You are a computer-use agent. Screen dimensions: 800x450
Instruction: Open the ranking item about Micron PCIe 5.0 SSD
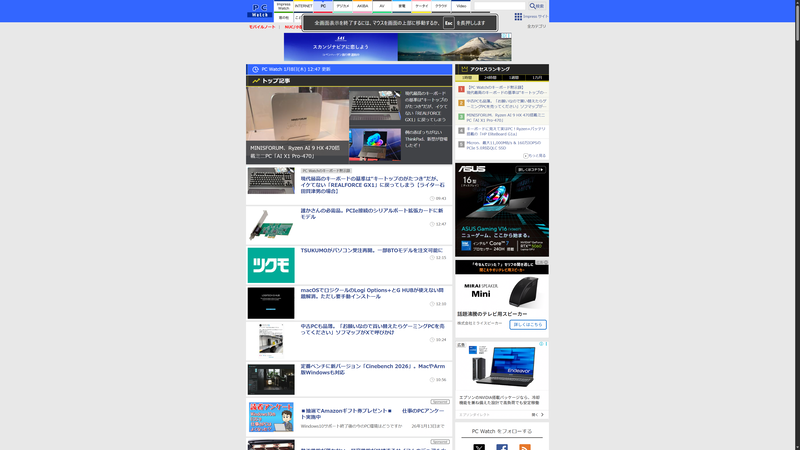tap(503, 145)
